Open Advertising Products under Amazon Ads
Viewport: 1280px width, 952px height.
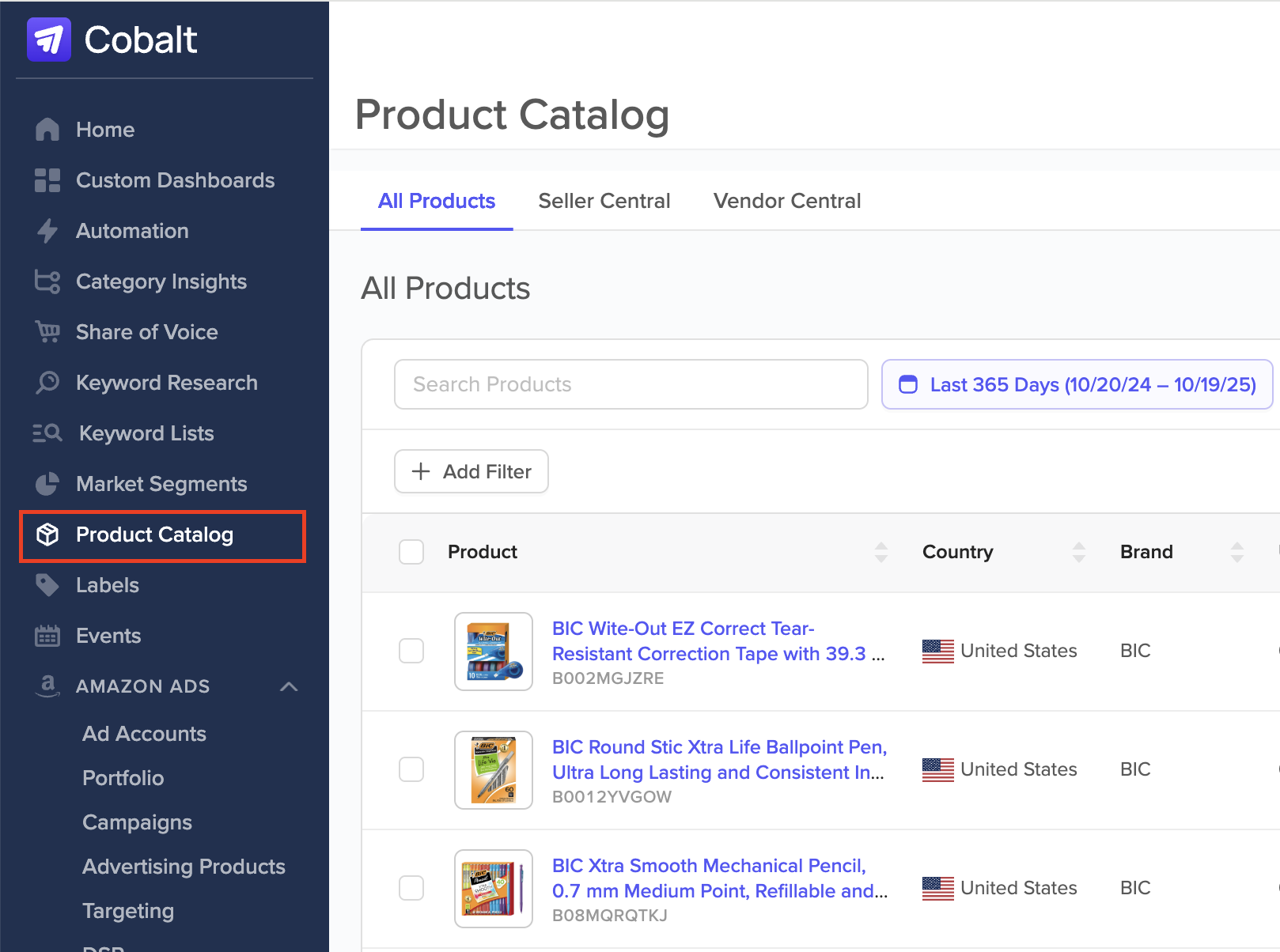pos(184,867)
